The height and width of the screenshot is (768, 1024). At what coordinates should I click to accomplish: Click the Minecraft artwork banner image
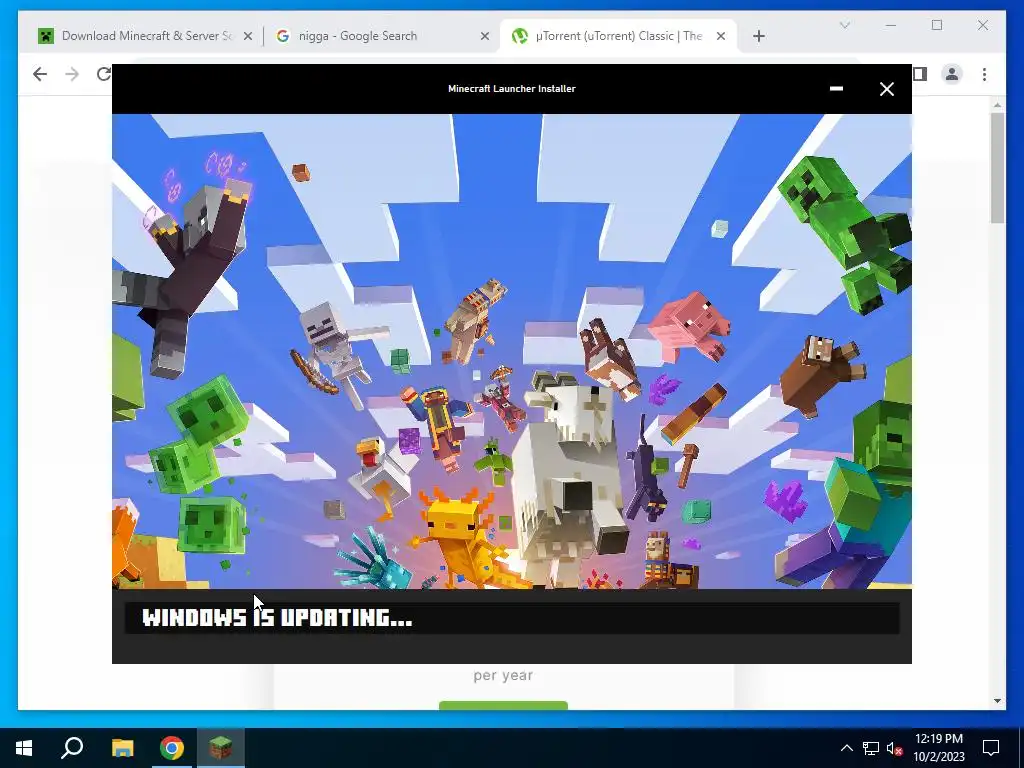[511, 351]
